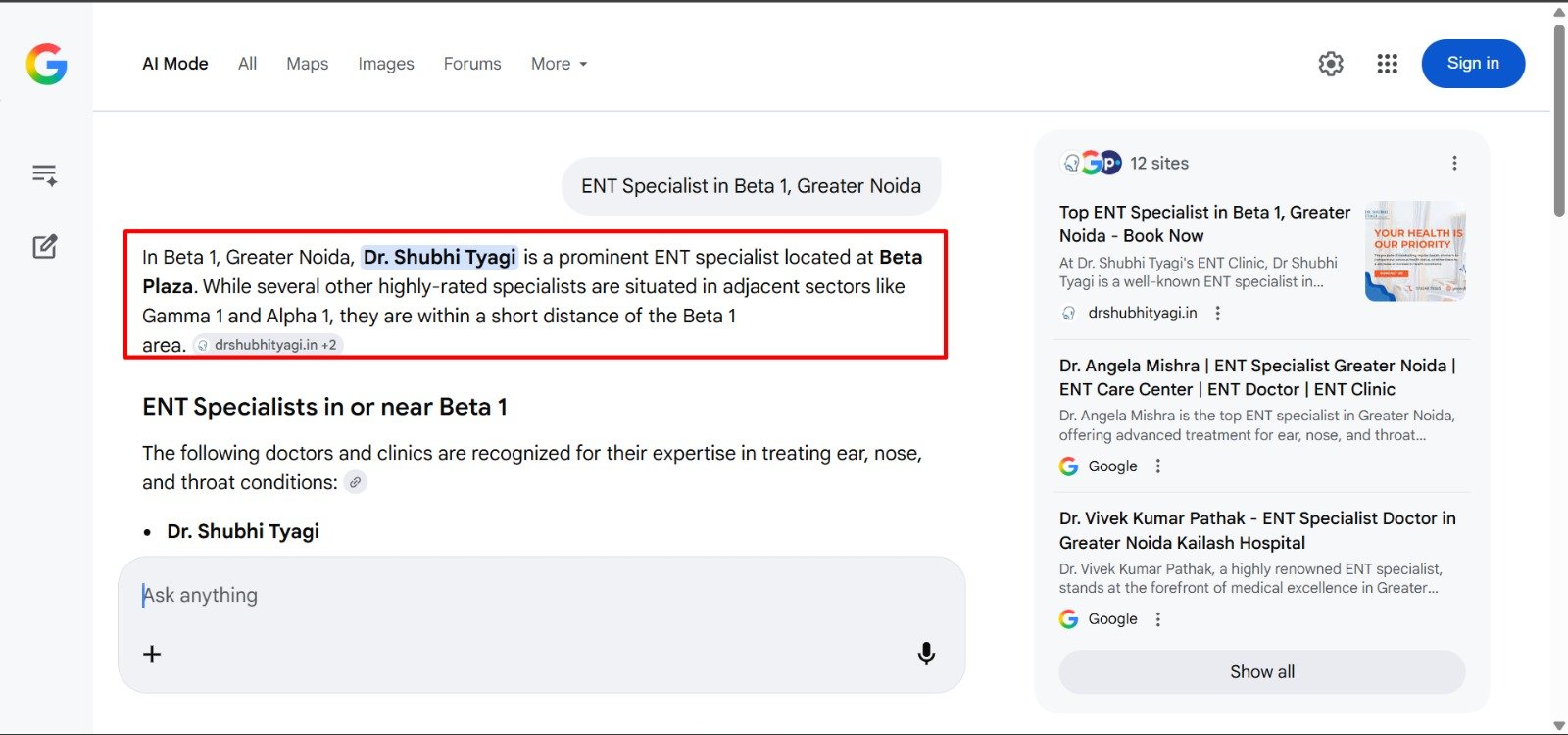This screenshot has height=735, width=1568.
Task: Click the plus attachment icon
Action: click(152, 654)
